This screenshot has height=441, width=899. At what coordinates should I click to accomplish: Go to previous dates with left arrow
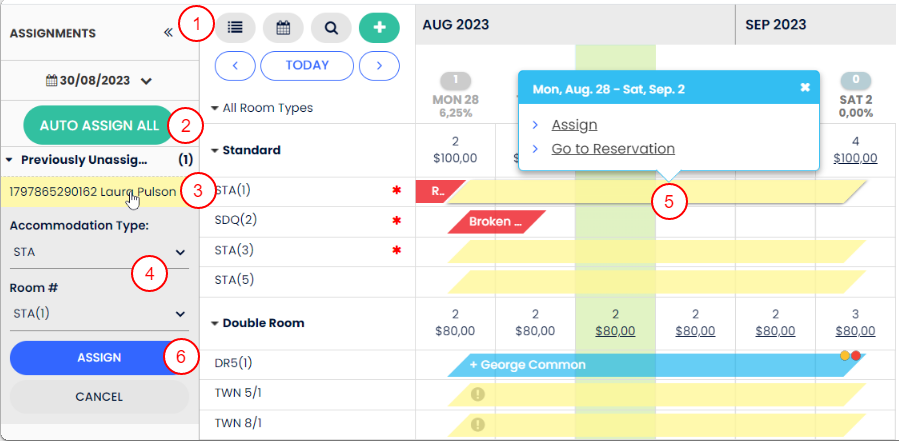(235, 66)
